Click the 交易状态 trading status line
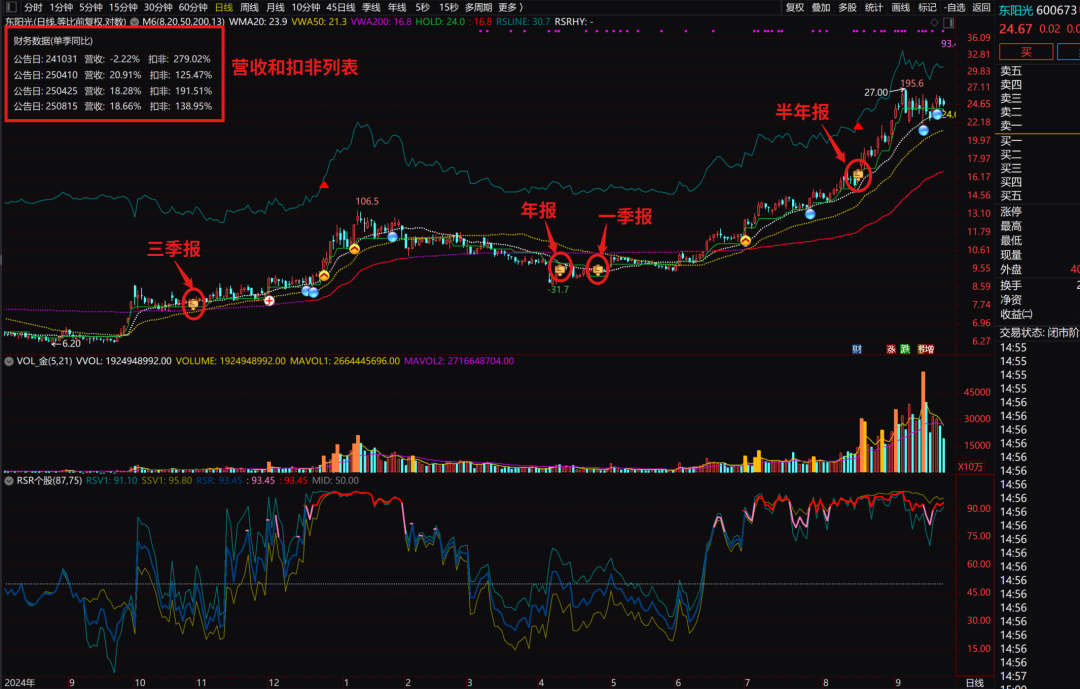 coord(1039,333)
